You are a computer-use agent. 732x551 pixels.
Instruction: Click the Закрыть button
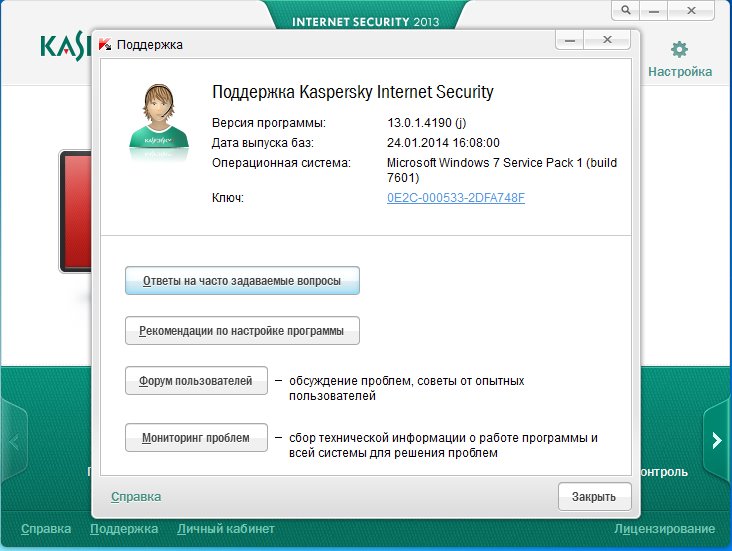(594, 496)
